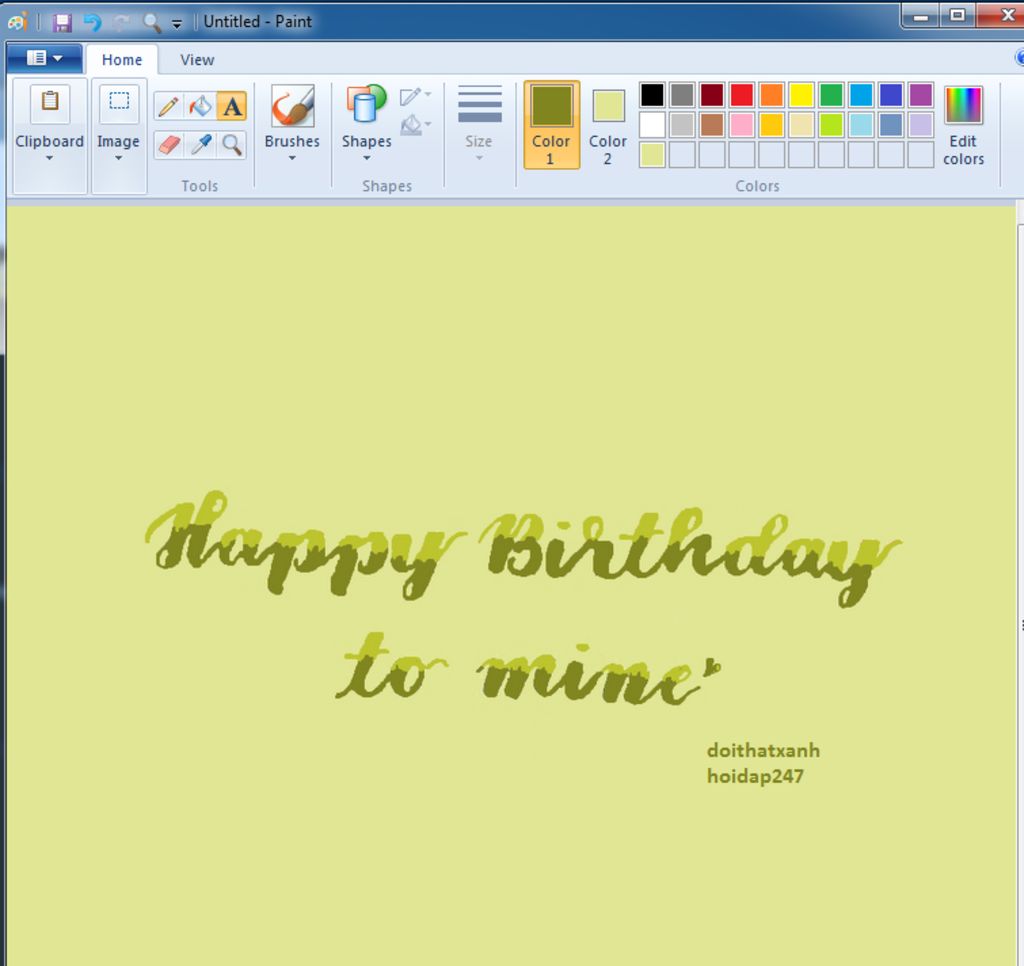Expand the Clipboard dropdown arrow

(50, 158)
